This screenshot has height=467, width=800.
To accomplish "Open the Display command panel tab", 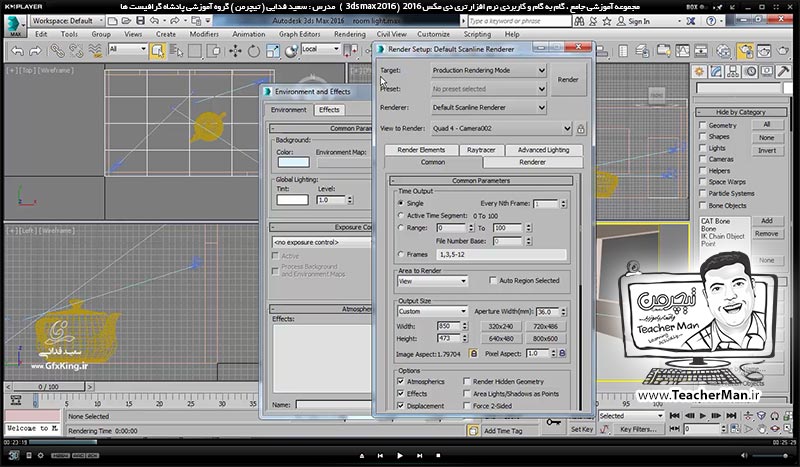I will point(767,72).
